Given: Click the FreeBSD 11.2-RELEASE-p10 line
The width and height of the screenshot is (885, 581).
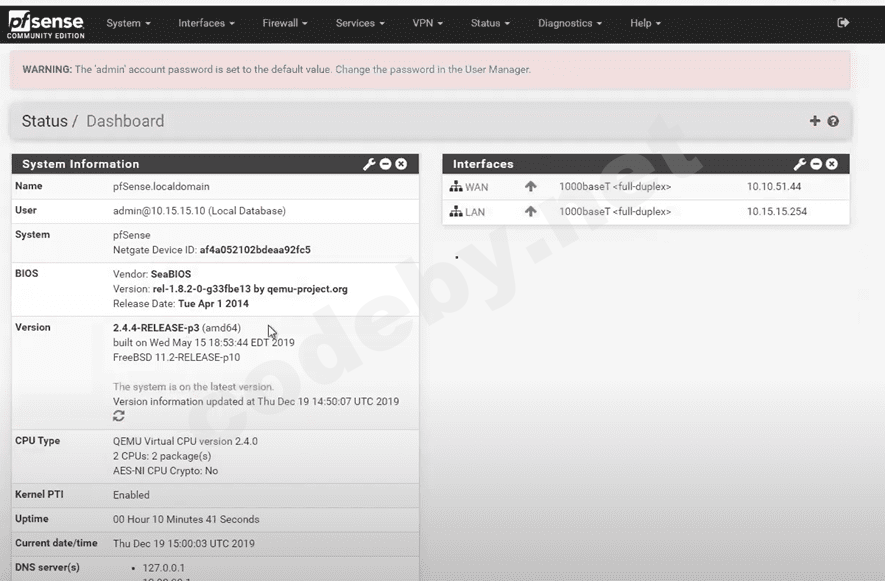Looking at the screenshot, I should point(177,357).
